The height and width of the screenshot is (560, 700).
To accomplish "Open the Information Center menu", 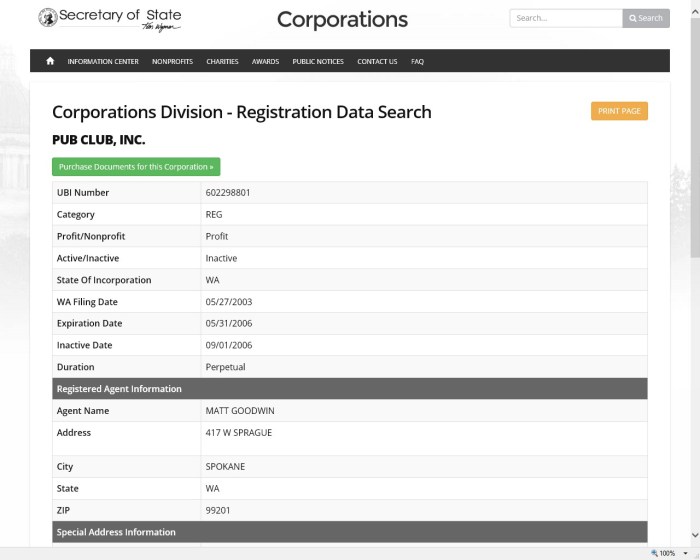I will point(103,62).
